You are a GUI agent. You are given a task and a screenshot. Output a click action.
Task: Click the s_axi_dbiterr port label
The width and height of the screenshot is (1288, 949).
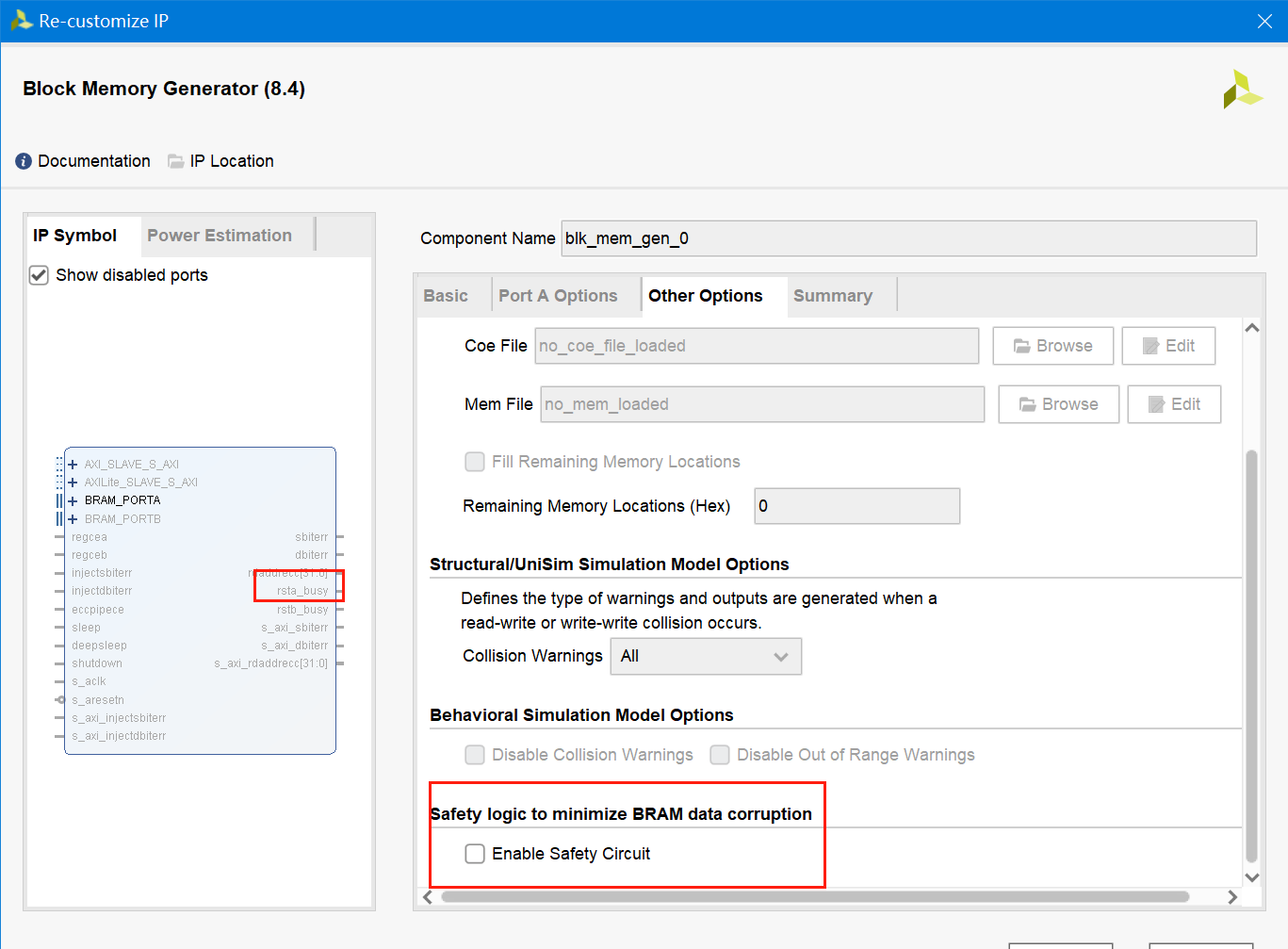point(295,646)
